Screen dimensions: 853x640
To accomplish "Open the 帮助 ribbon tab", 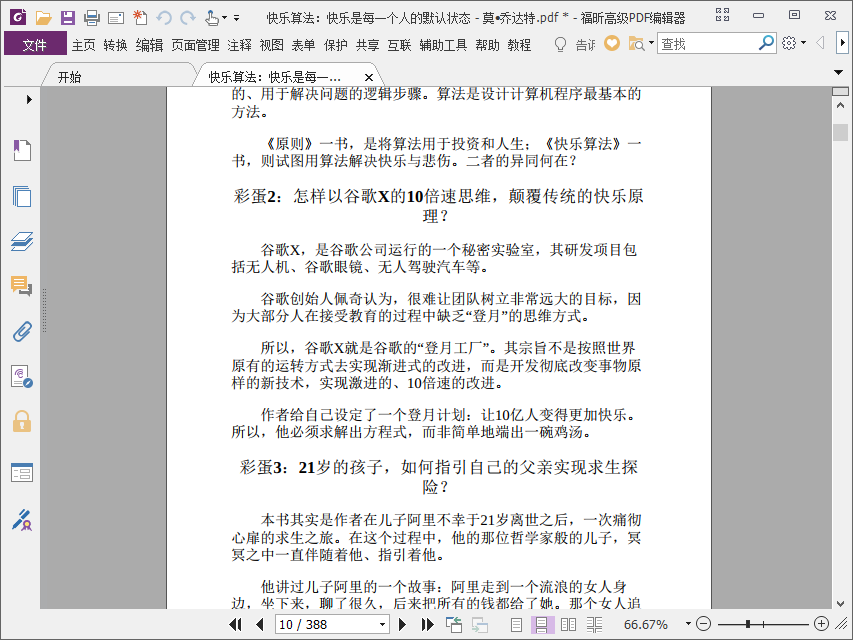I will 487,45.
